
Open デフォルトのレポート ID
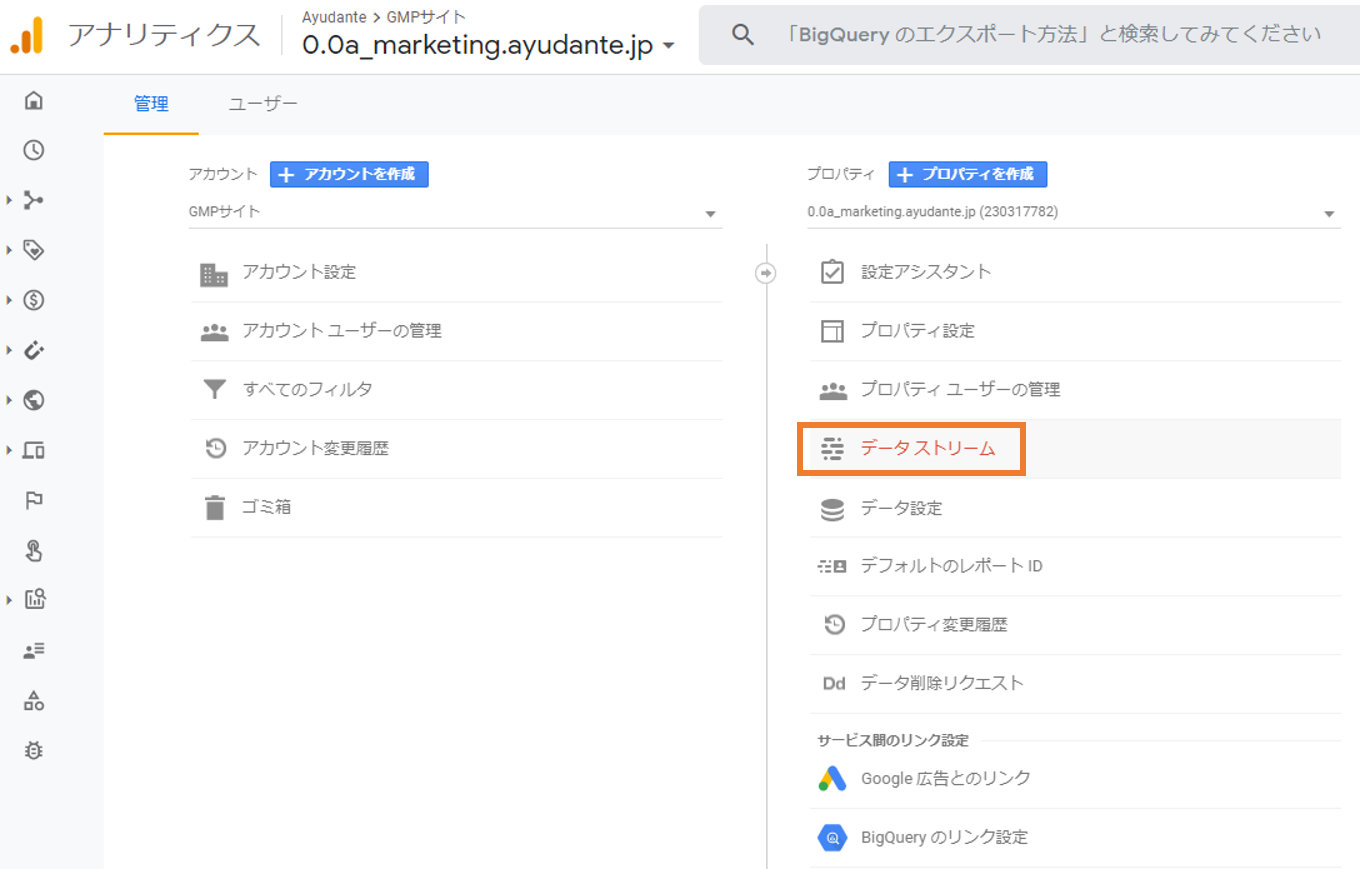(1075, 567)
